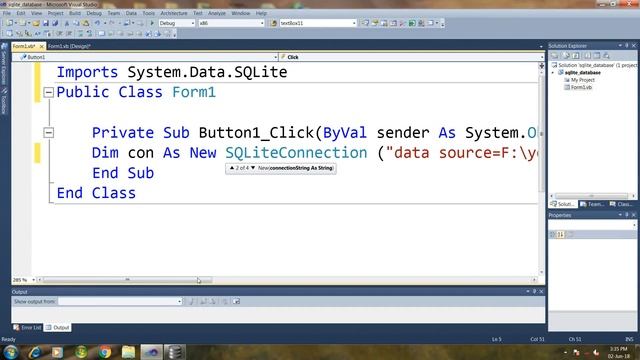The width and height of the screenshot is (640, 360).
Task: Open the textBox11 find combo box
Action: (x=354, y=23)
